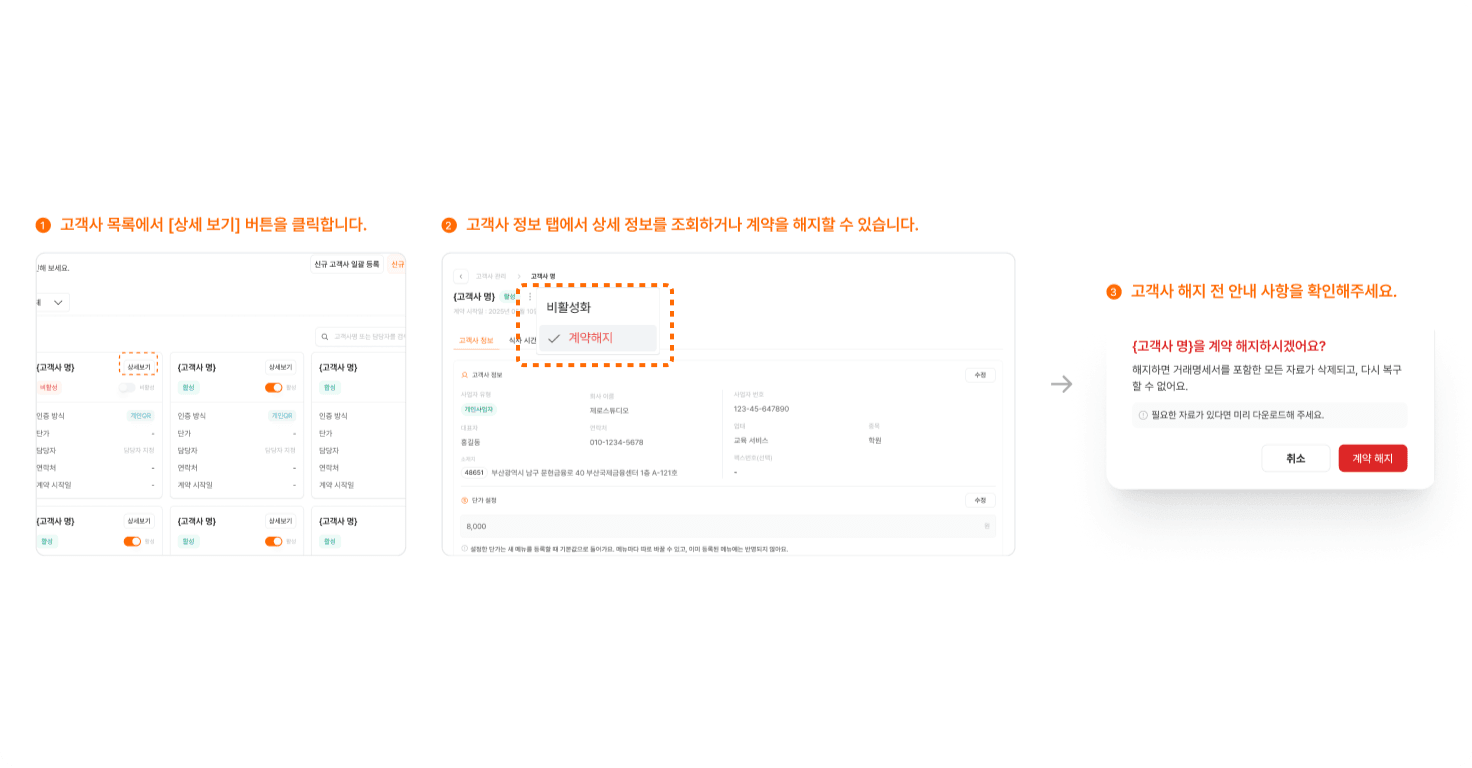Image resolution: width=1472 pixels, height=768 pixels.
Task: Click the company name 제로스튜디오
Action: tap(609, 410)
